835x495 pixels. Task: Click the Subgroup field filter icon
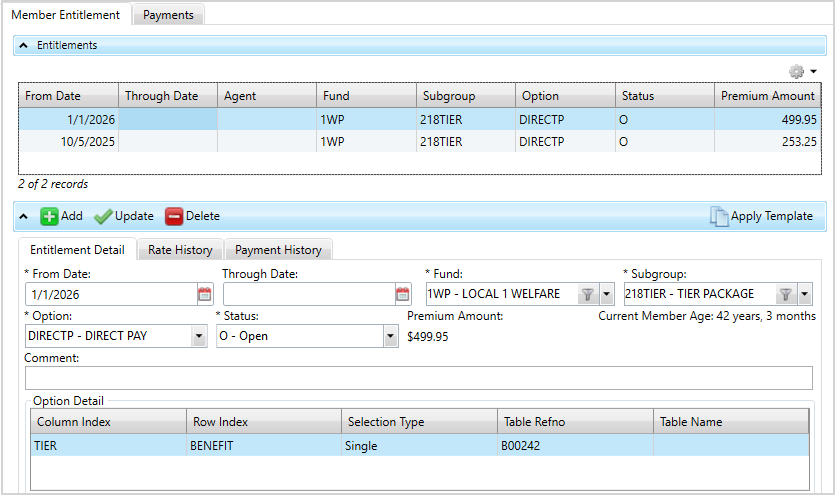coord(786,294)
